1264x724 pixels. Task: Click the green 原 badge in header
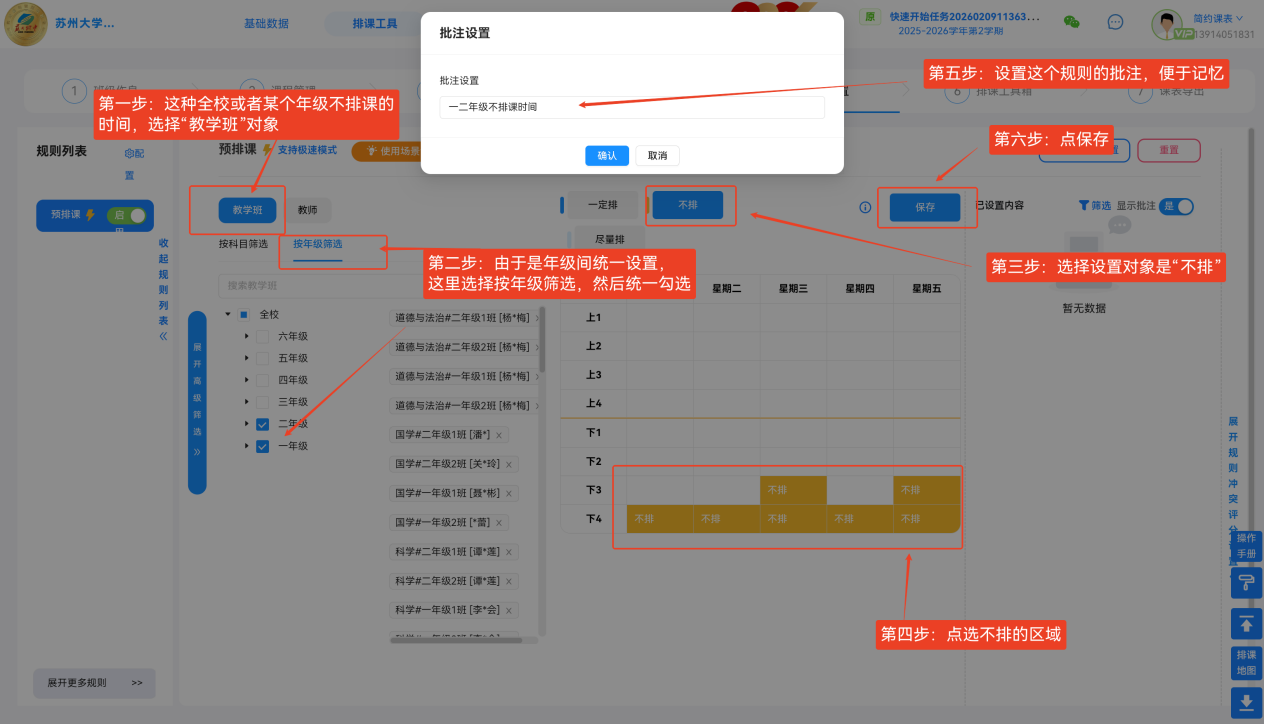870,17
